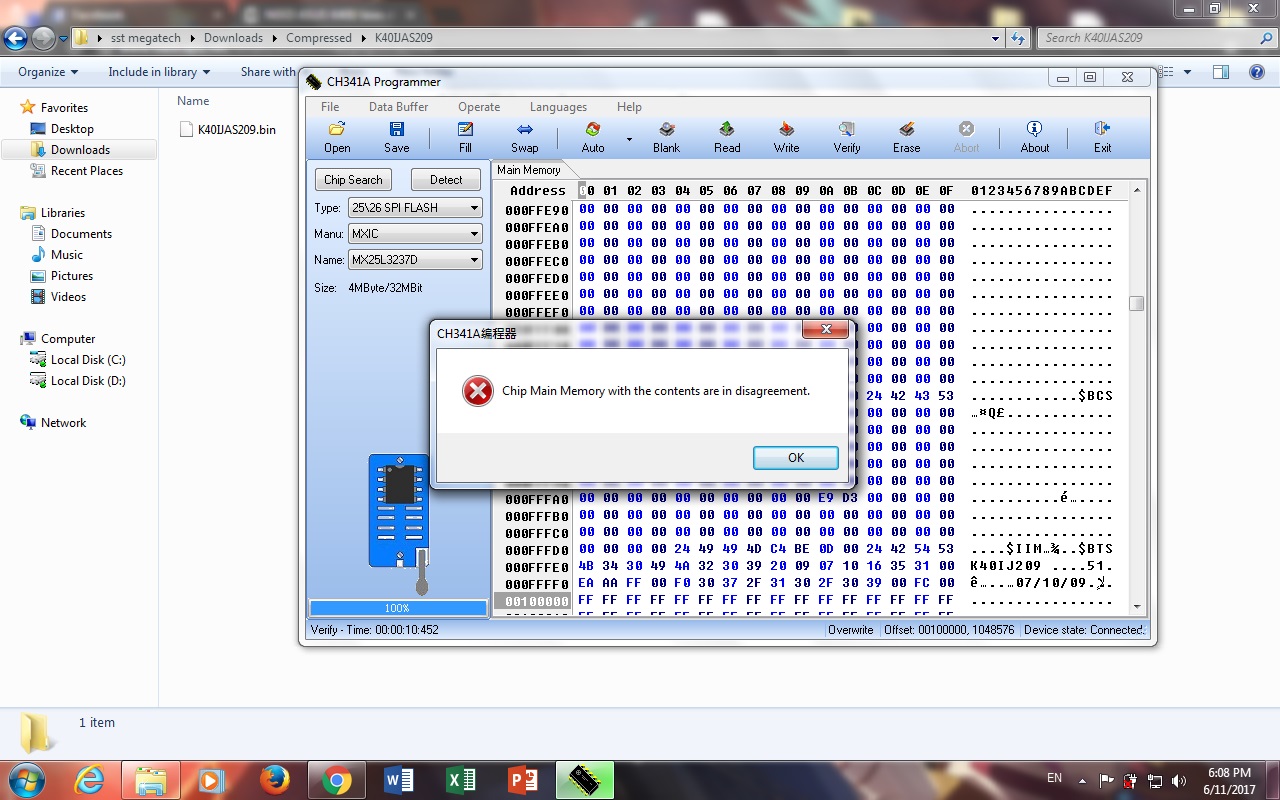Open Include in library dropdown in Explorer

tap(159, 72)
